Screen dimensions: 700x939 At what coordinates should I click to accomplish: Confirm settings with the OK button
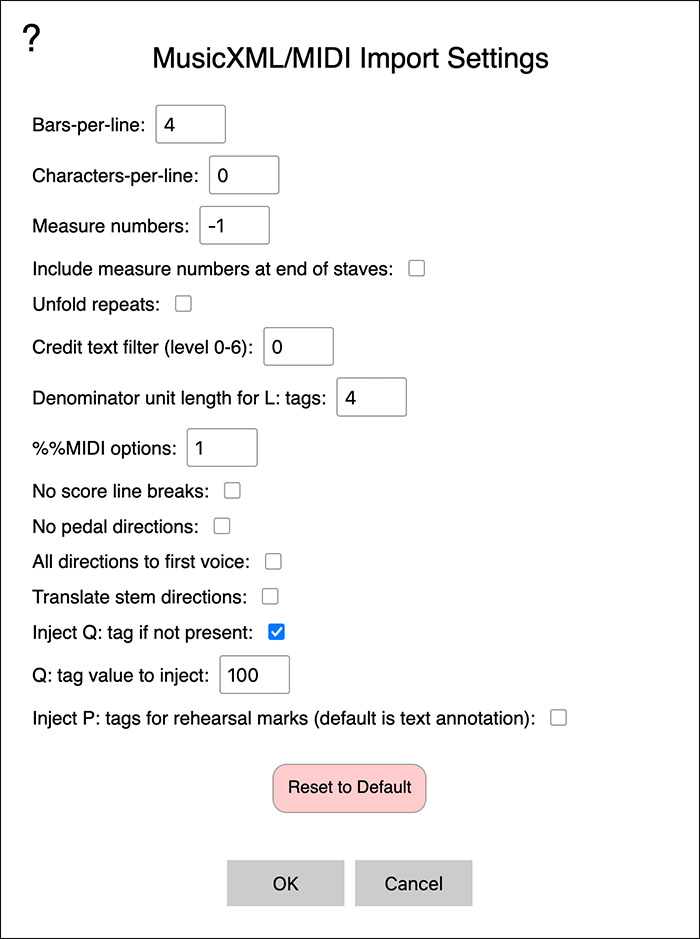(x=285, y=883)
